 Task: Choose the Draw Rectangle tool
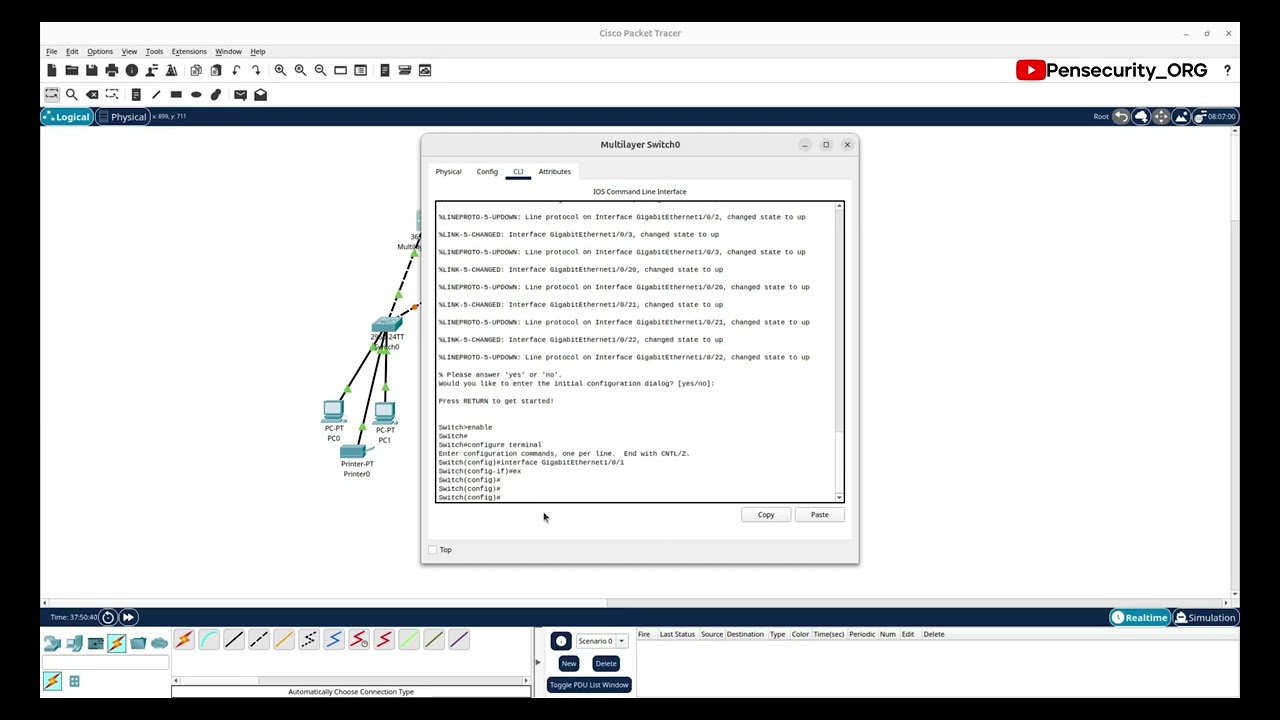[176, 94]
